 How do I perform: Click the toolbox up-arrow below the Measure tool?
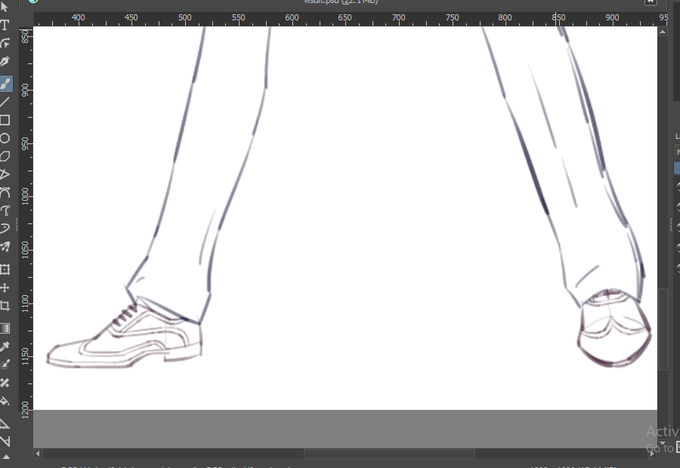6,457
